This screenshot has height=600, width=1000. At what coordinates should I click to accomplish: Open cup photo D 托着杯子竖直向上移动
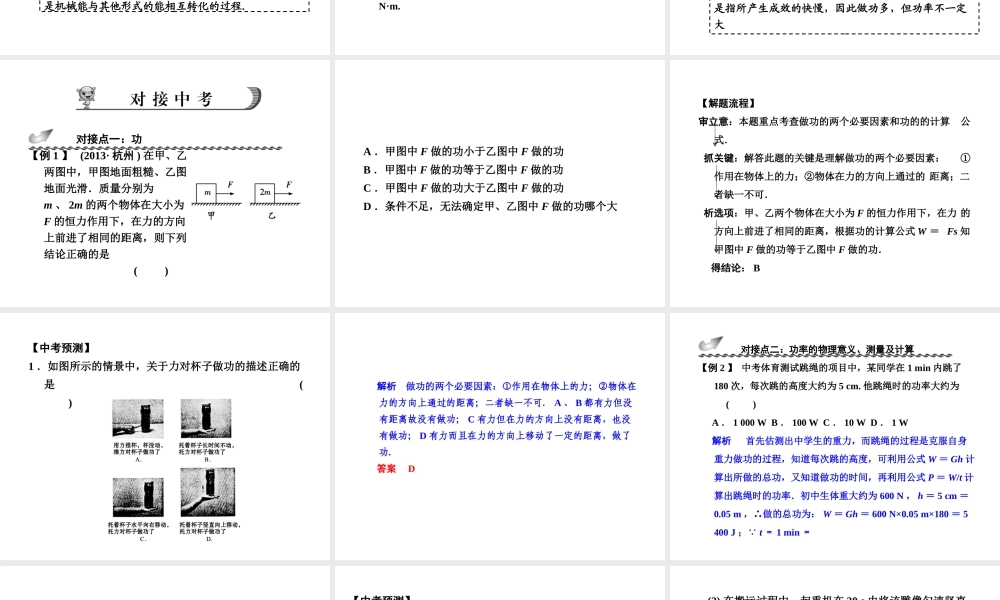[x=207, y=492]
